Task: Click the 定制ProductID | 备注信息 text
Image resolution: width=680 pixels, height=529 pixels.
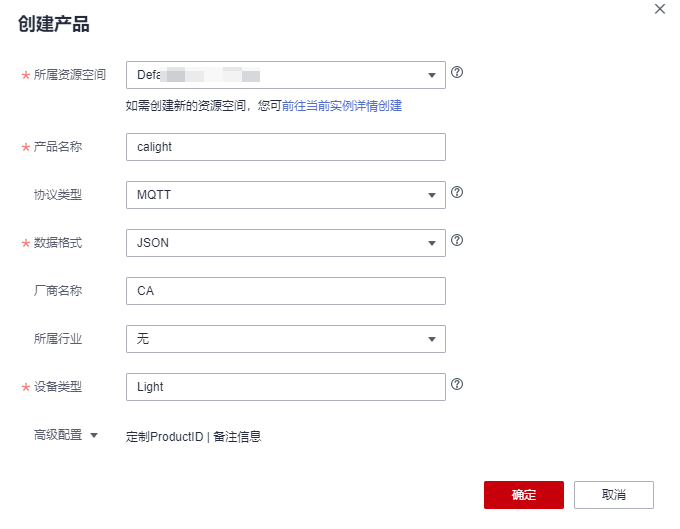Action: point(193,436)
